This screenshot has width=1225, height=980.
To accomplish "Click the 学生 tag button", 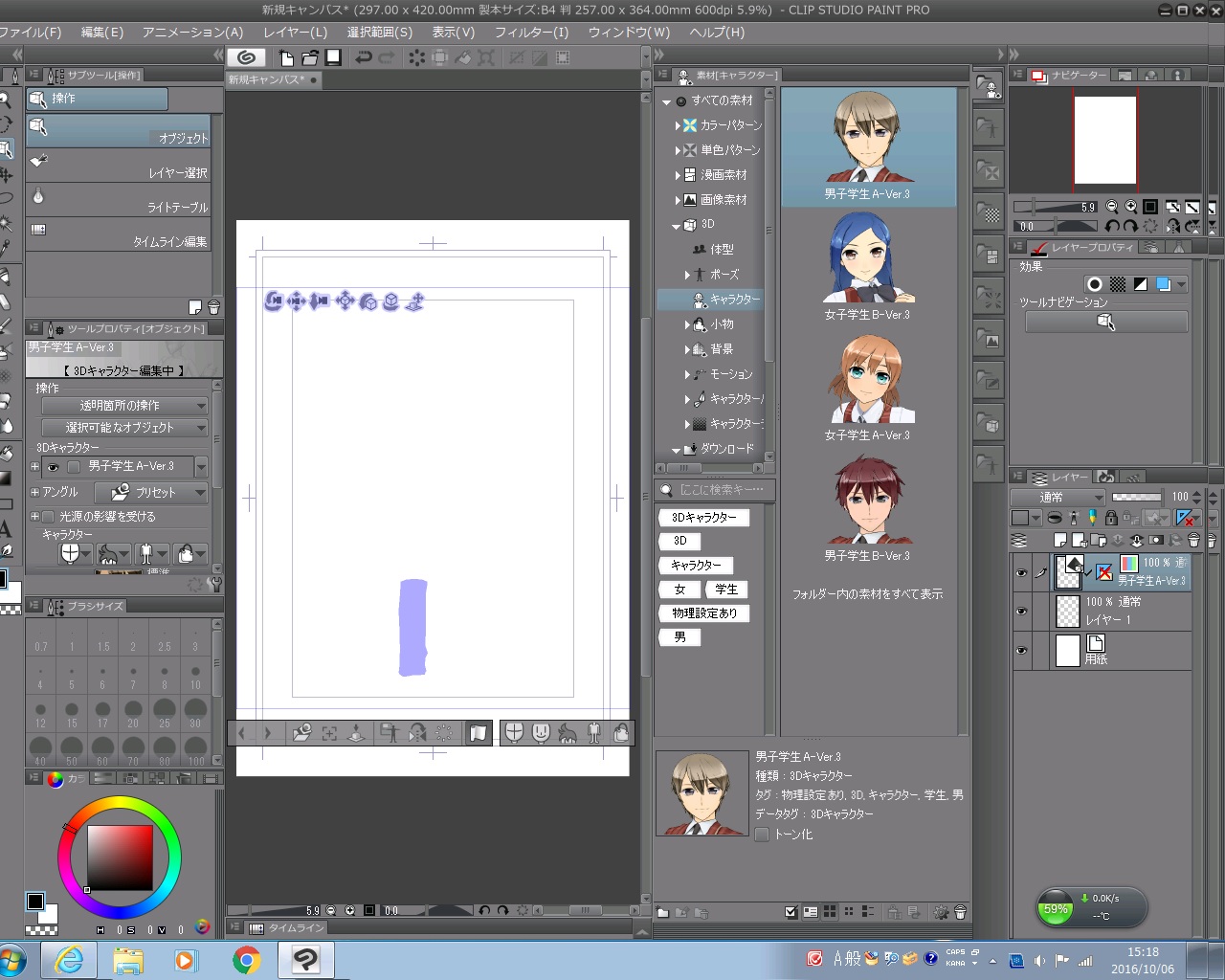I will (x=726, y=590).
